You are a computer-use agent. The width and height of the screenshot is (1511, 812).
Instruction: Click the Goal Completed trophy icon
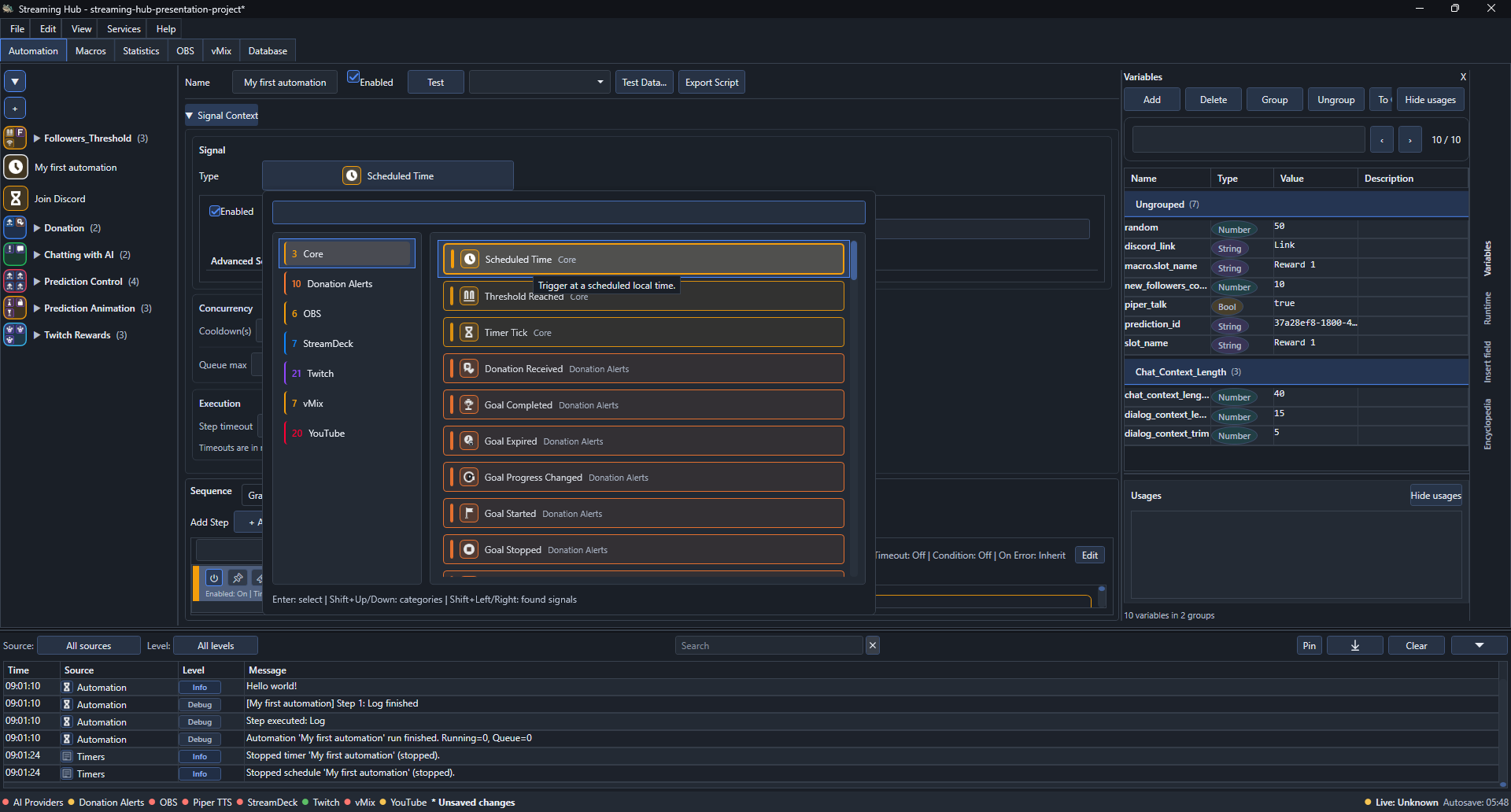[x=469, y=404]
